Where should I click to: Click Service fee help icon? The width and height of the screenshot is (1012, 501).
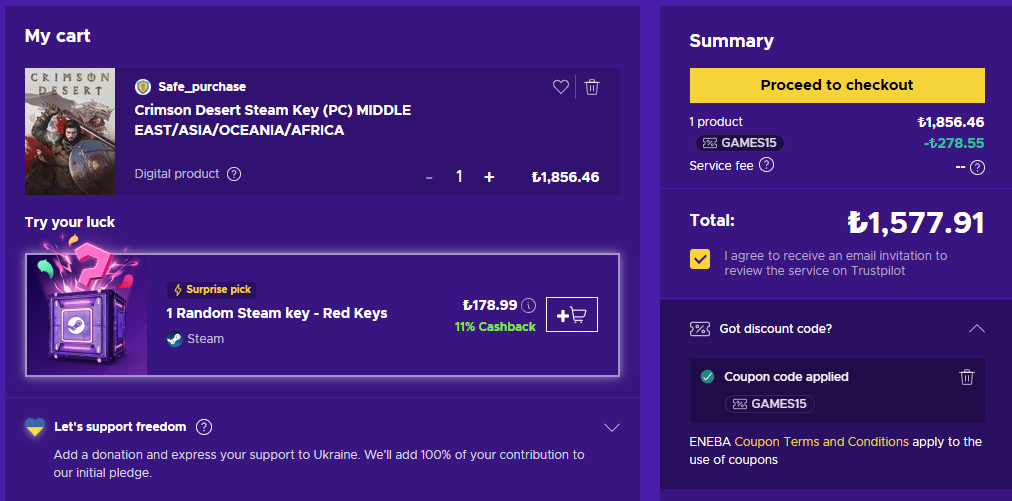(x=766, y=165)
